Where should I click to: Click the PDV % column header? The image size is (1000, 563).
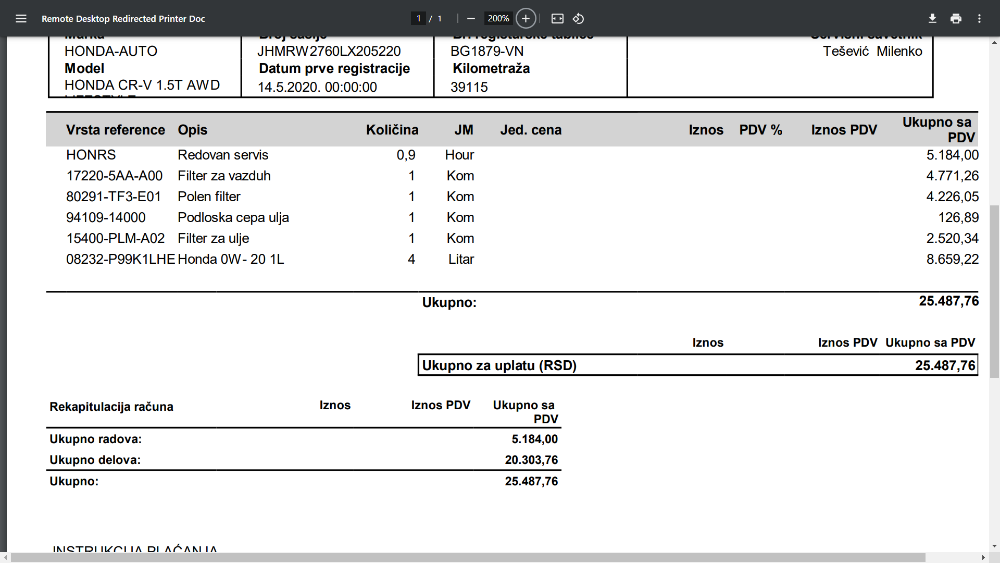pos(761,130)
